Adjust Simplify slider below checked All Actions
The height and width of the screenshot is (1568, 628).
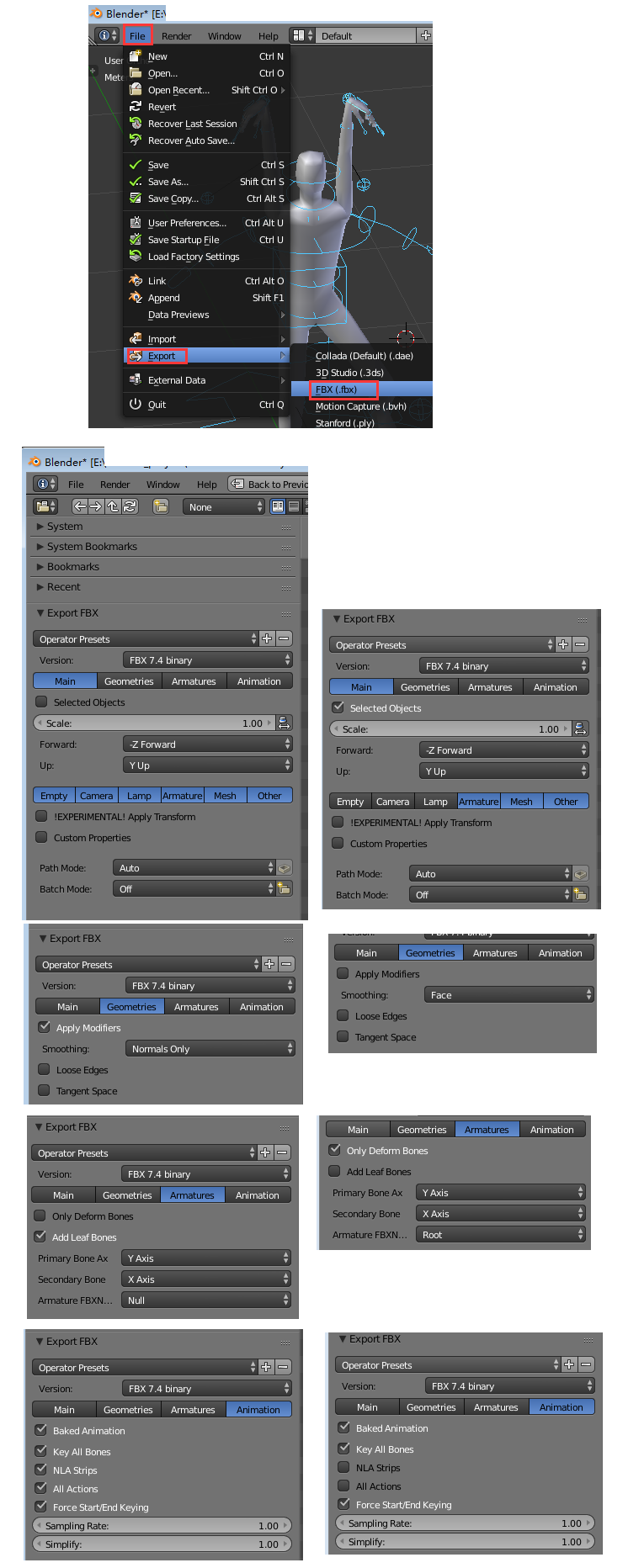(162, 1544)
